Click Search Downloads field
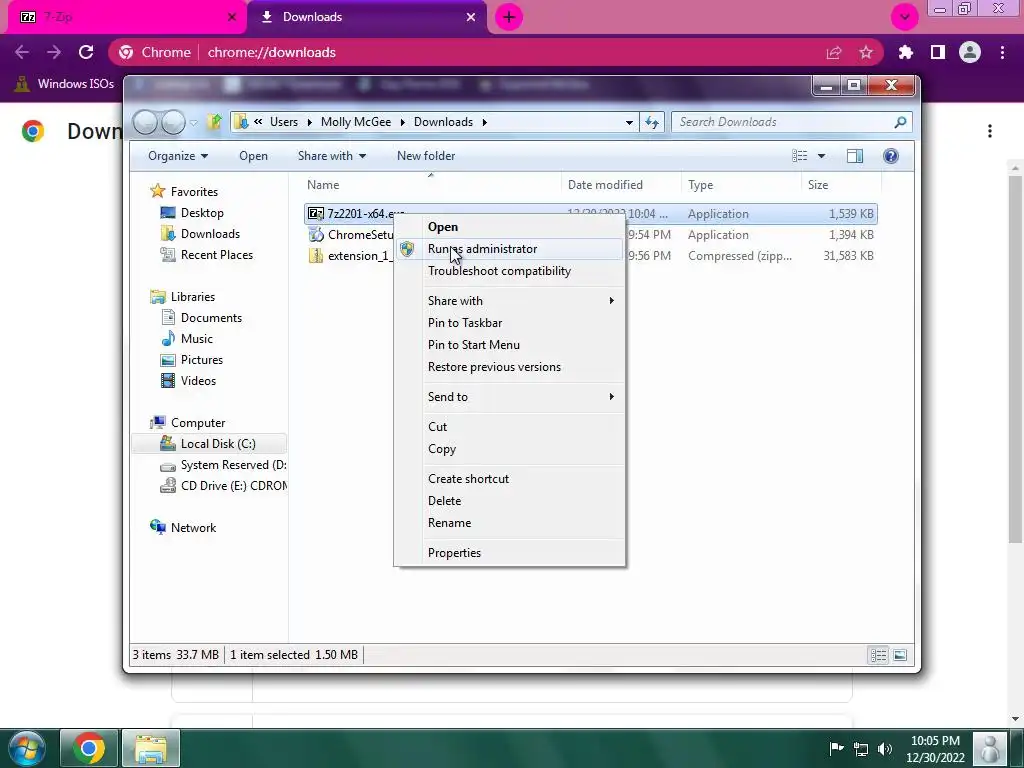The width and height of the screenshot is (1024, 768). point(792,122)
